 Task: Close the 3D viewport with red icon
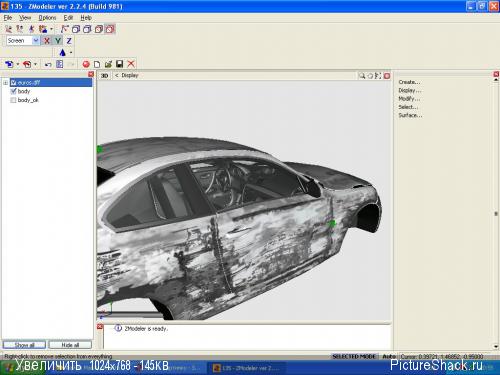387,76
